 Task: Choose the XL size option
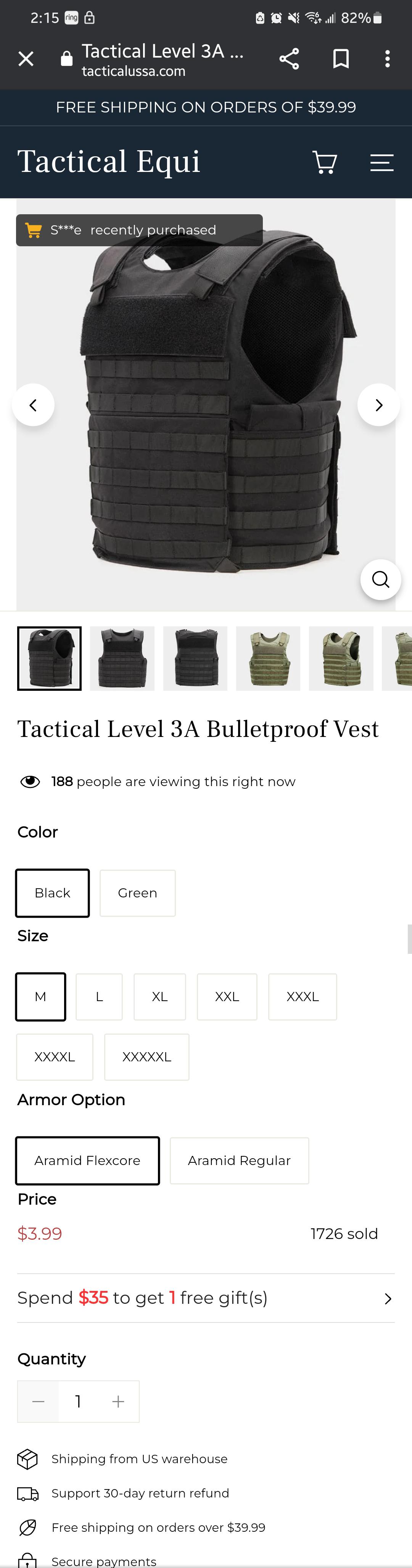[160, 997]
